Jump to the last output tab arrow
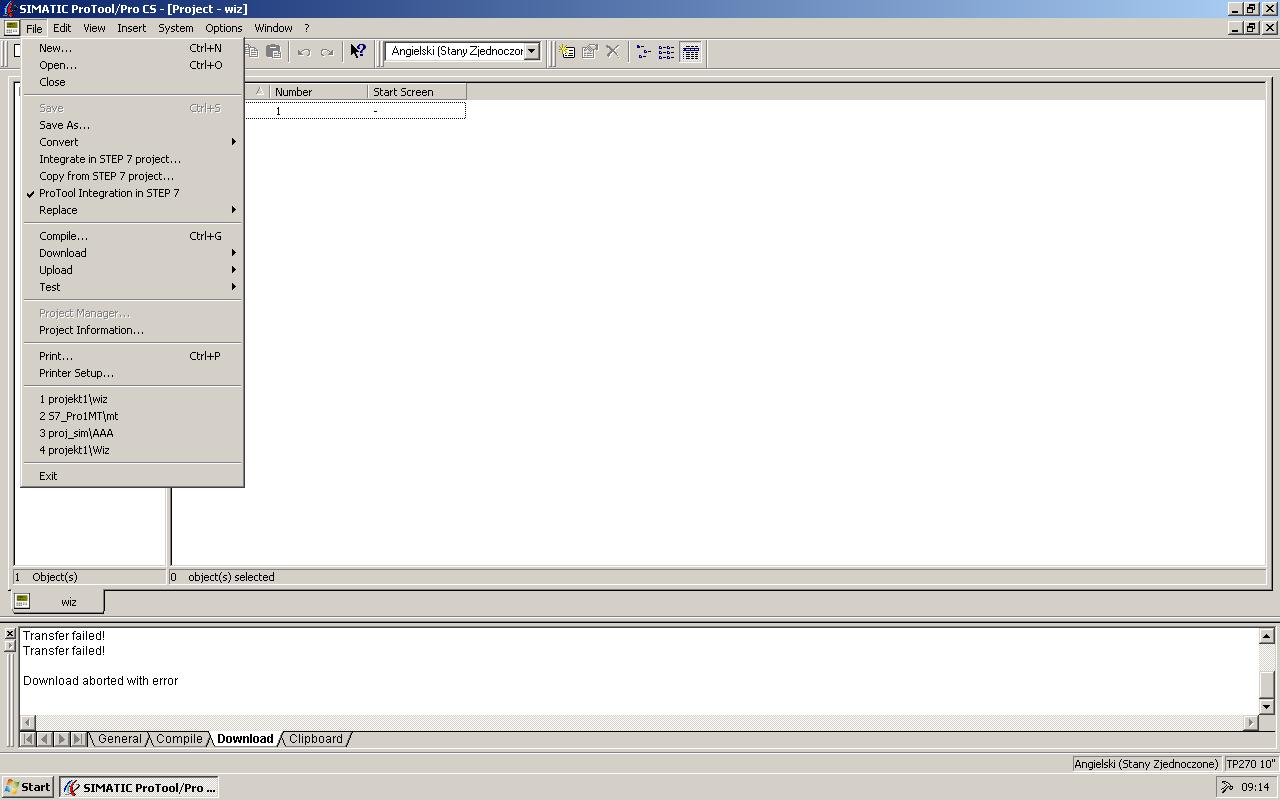 coord(78,739)
